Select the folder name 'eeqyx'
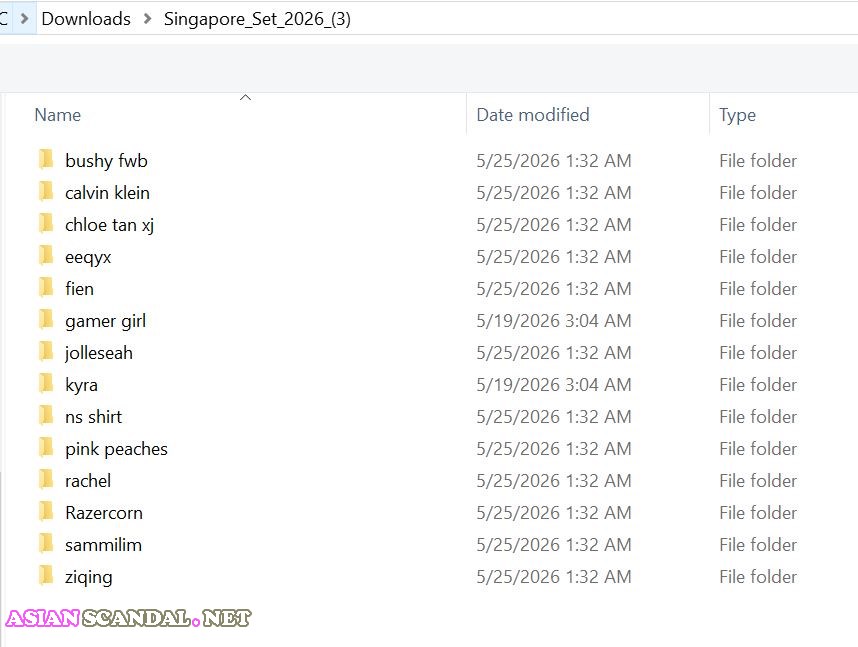 (x=88, y=257)
